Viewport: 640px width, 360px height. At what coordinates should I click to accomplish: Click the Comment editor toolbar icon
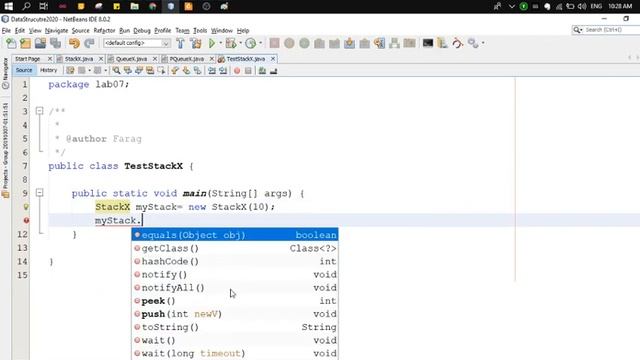coord(262,71)
